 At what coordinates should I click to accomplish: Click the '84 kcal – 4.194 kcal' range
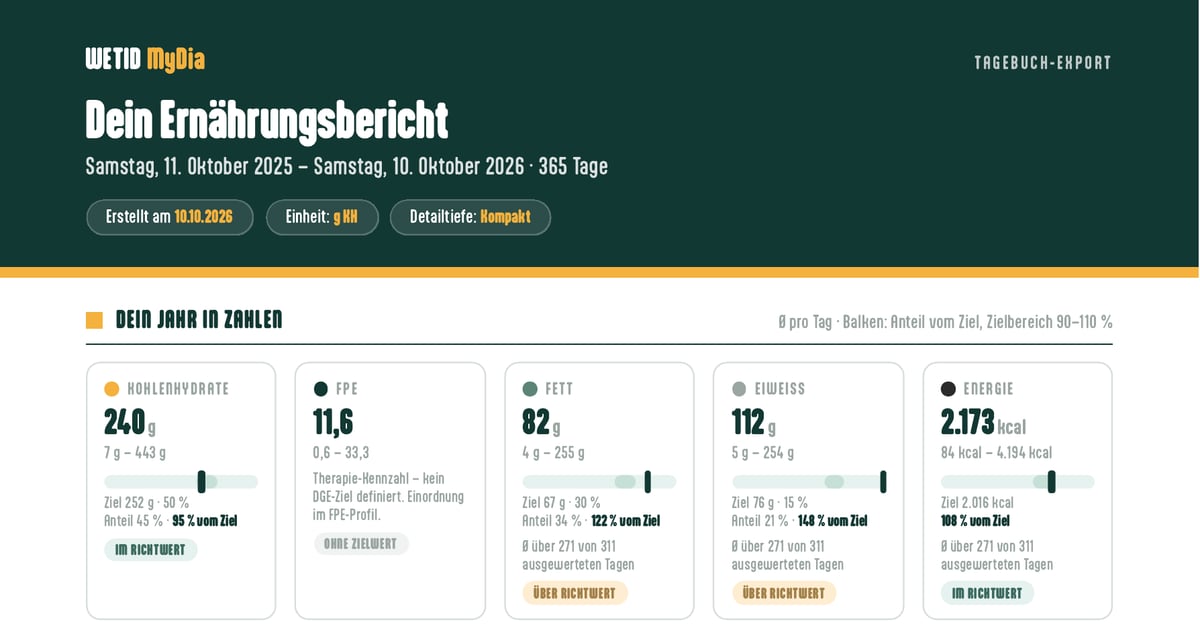click(x=996, y=453)
